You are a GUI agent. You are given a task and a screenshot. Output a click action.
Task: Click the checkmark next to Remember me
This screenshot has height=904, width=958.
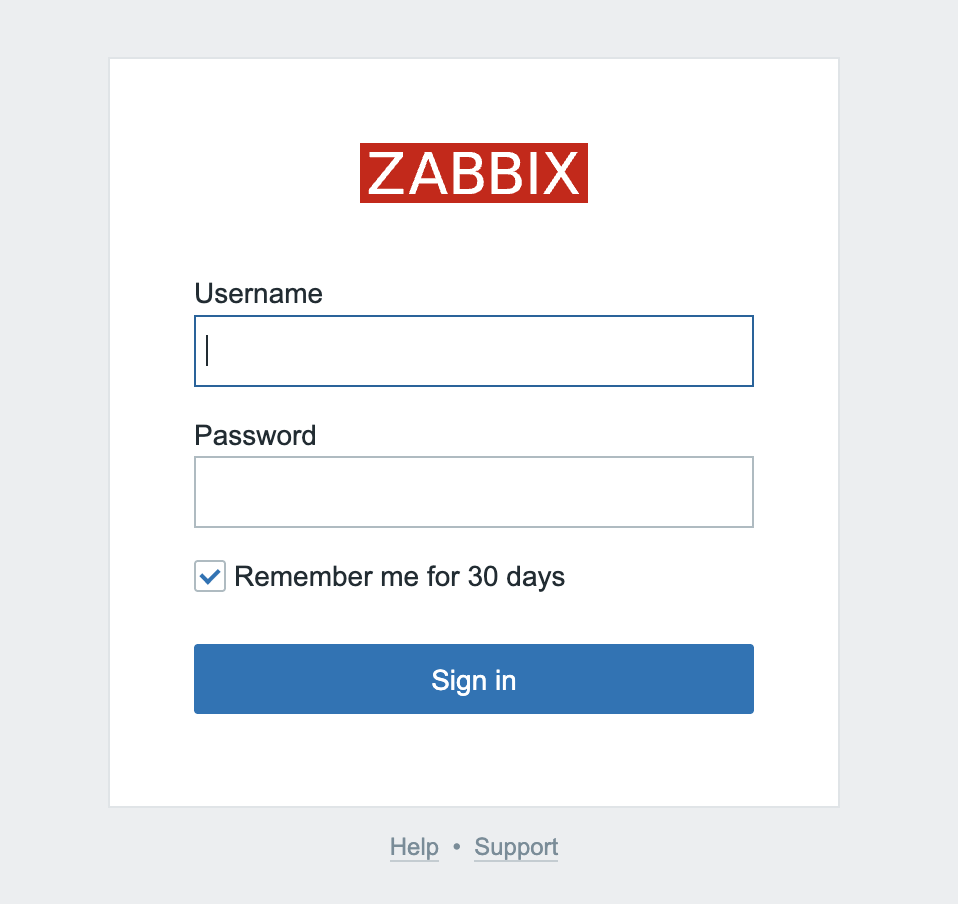point(209,576)
